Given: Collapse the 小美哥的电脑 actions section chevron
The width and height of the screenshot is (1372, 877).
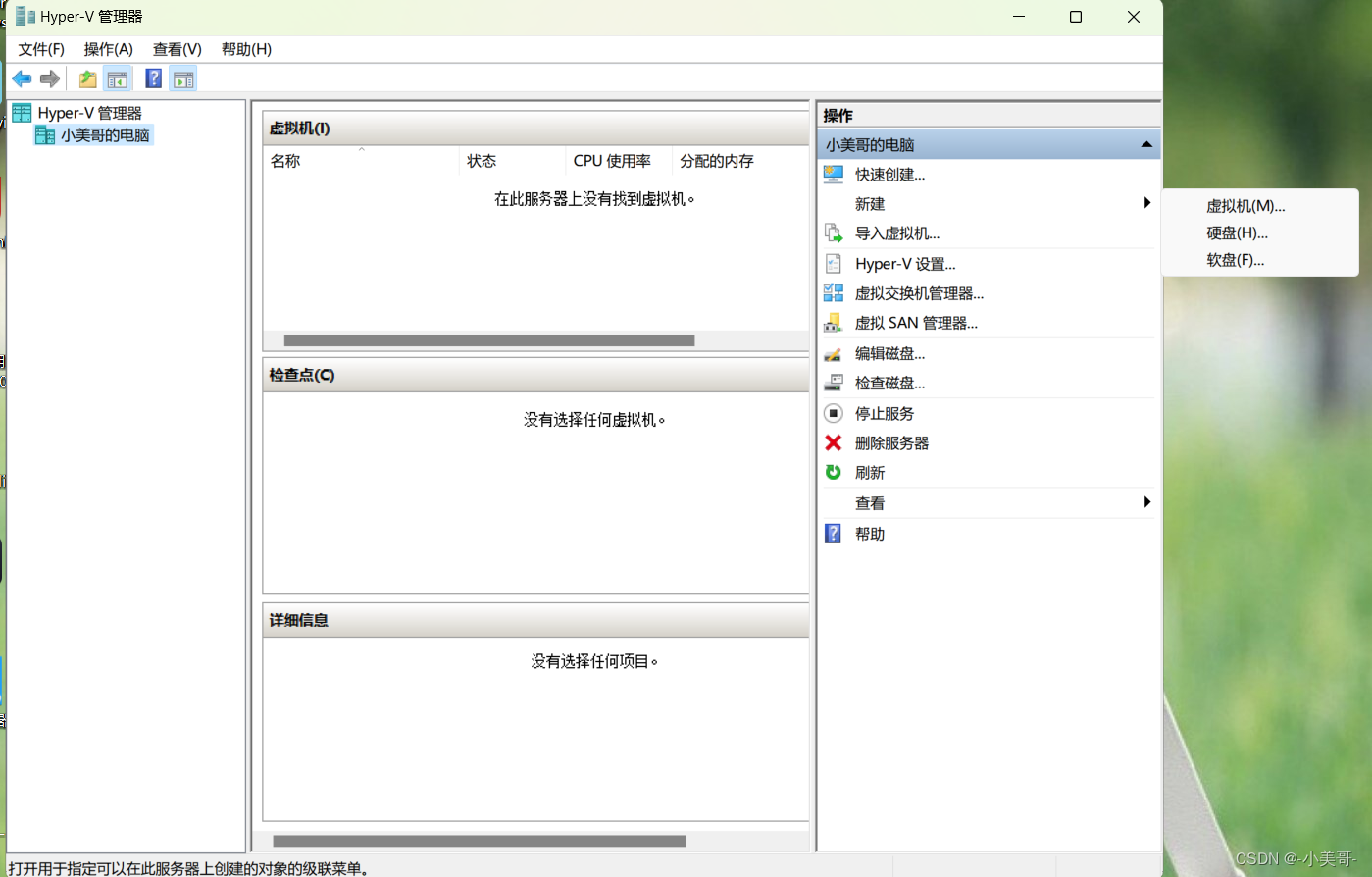Looking at the screenshot, I should click(1144, 143).
